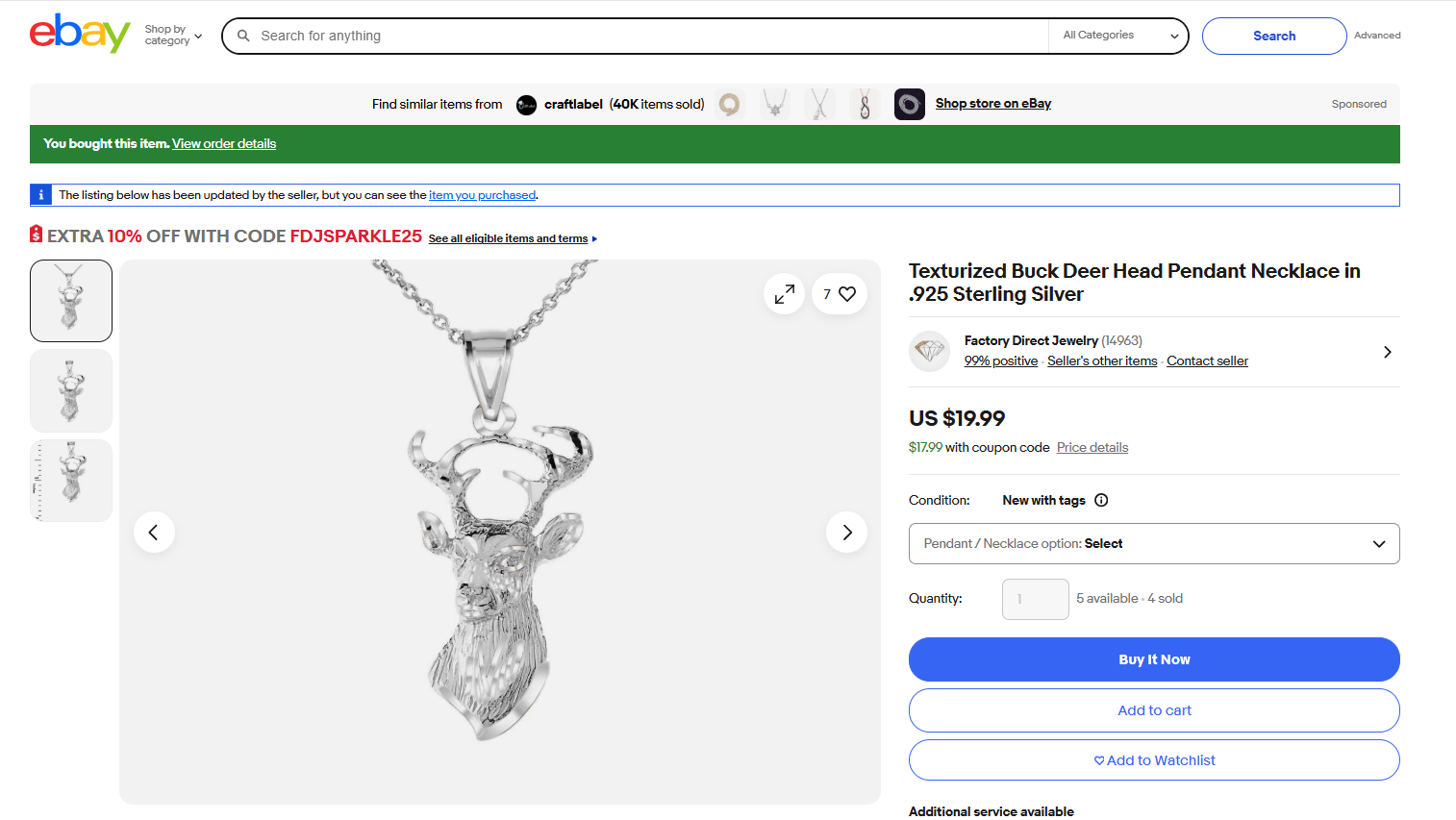The width and height of the screenshot is (1456, 820).
Task: Click the Shop store on eBay link
Action: (992, 104)
